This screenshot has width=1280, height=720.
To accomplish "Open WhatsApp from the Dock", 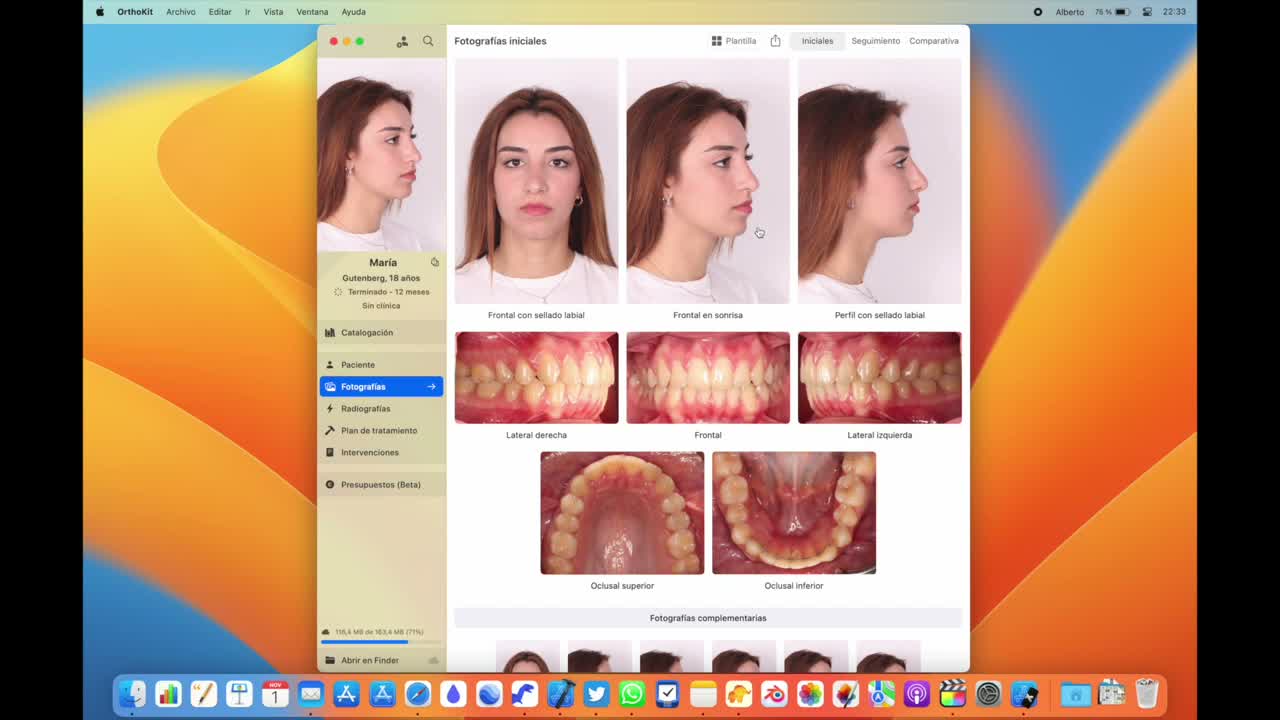I will tap(632, 693).
